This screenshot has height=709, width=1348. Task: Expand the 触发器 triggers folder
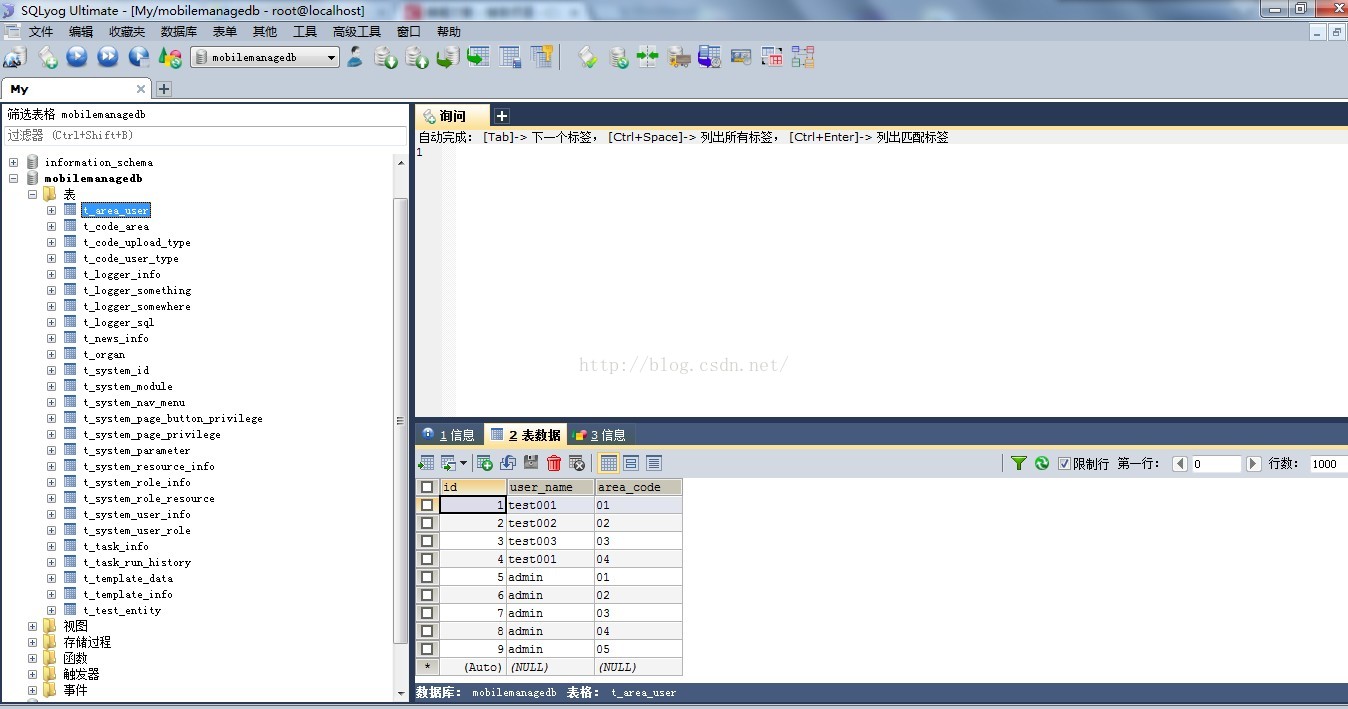pyautogui.click(x=33, y=674)
